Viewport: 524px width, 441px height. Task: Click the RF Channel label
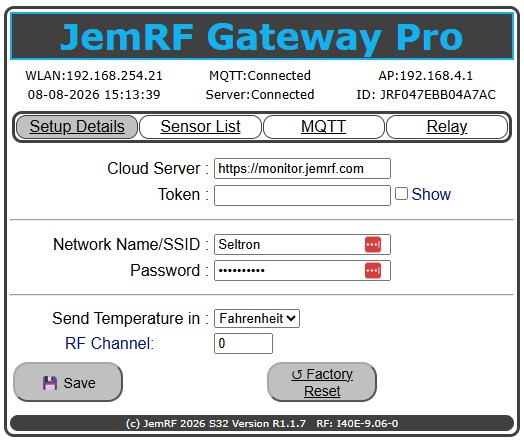tap(110, 343)
